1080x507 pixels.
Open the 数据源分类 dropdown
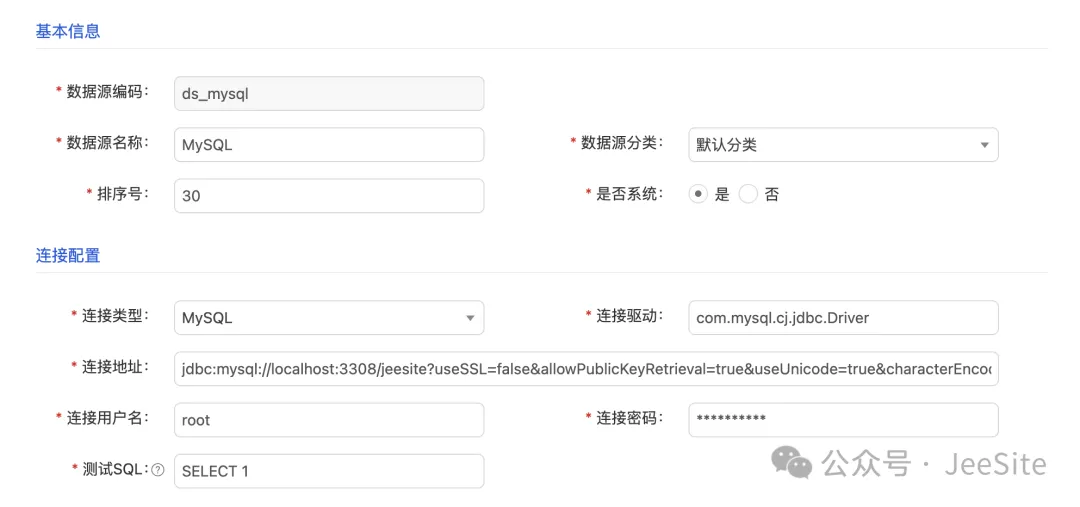[842, 144]
